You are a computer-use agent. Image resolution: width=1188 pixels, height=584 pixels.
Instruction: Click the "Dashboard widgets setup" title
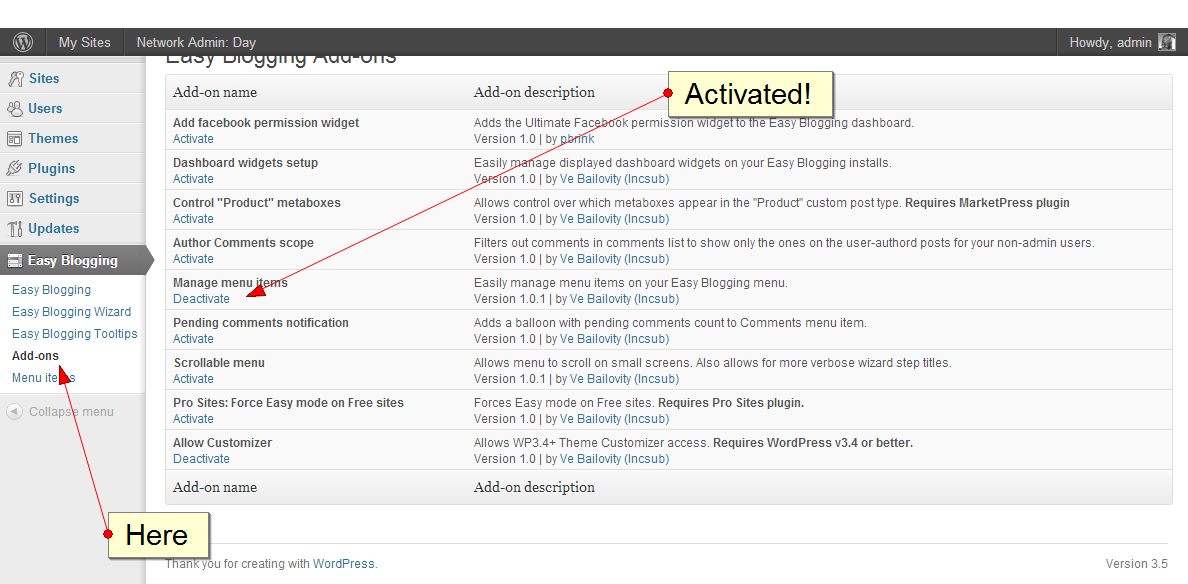pos(245,163)
